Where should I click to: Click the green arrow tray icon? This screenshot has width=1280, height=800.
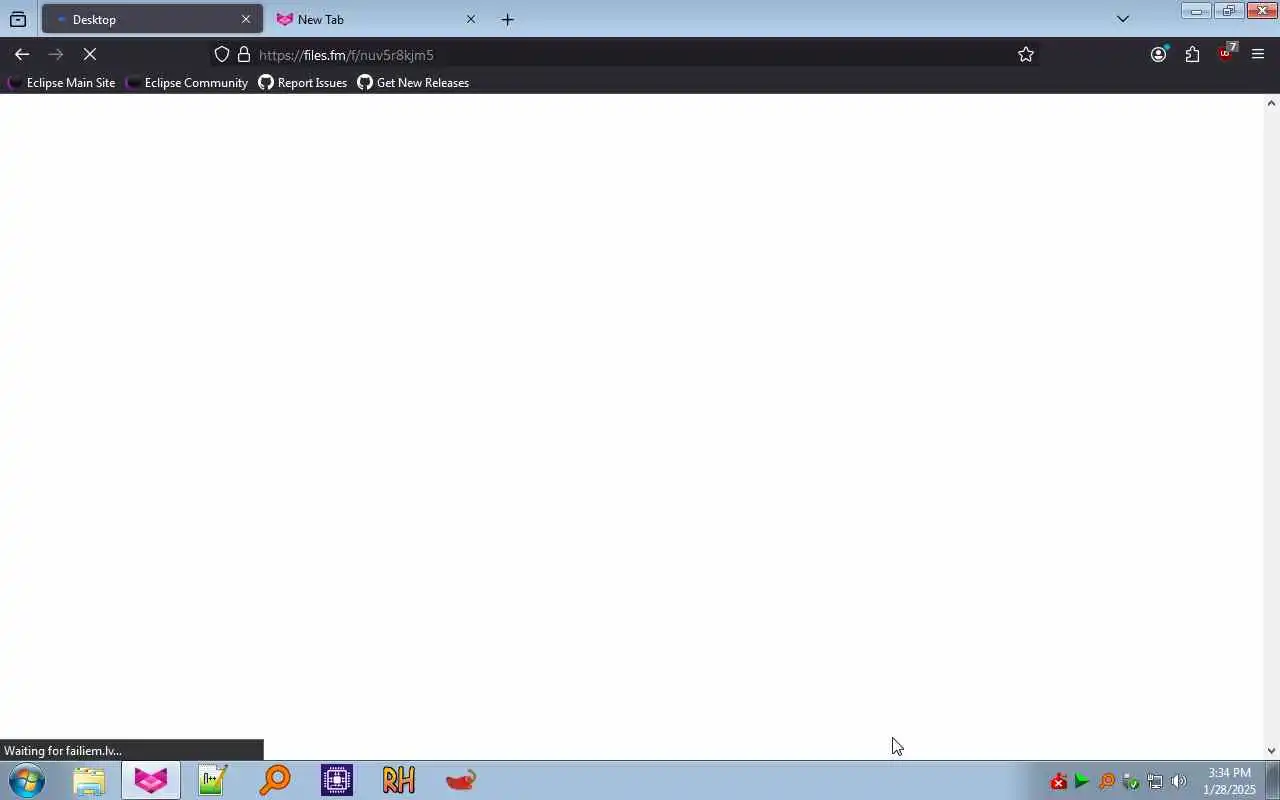tap(1082, 782)
